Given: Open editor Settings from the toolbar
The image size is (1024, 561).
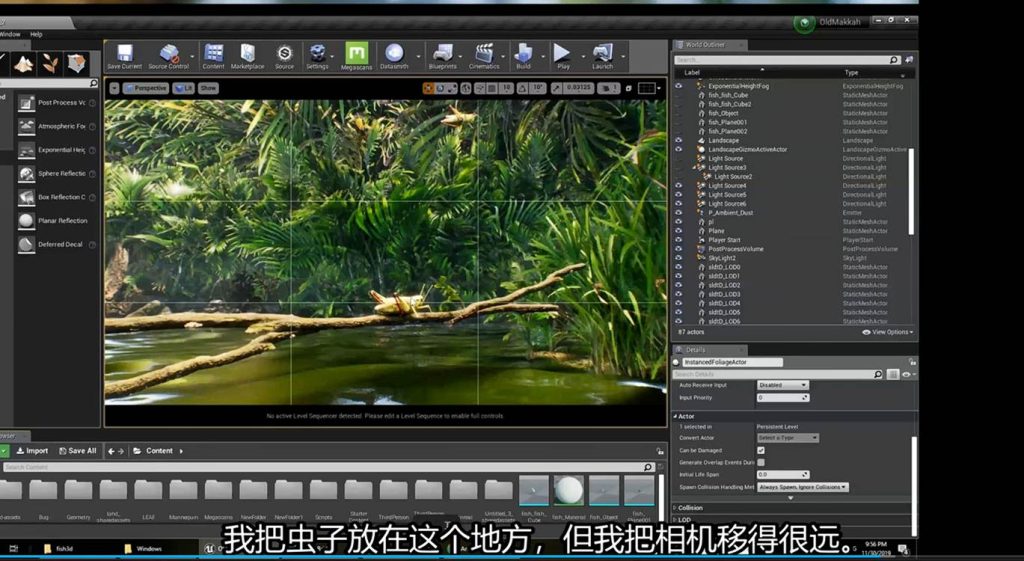Looking at the screenshot, I should (x=317, y=54).
